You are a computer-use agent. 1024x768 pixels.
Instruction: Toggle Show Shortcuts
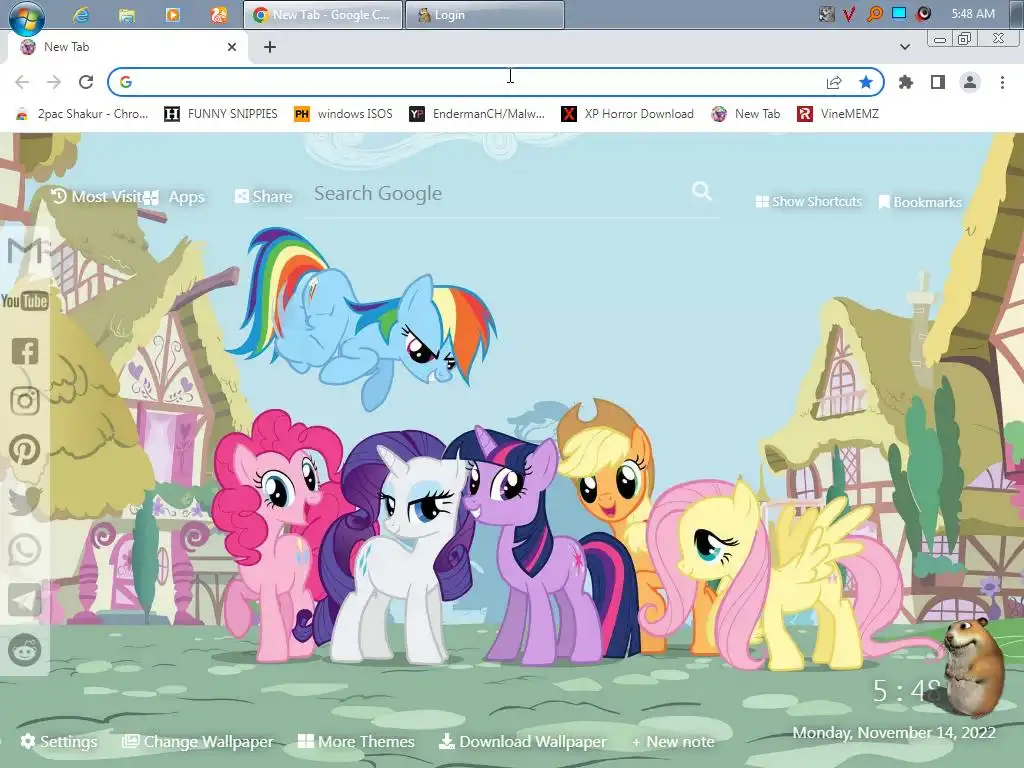(808, 202)
